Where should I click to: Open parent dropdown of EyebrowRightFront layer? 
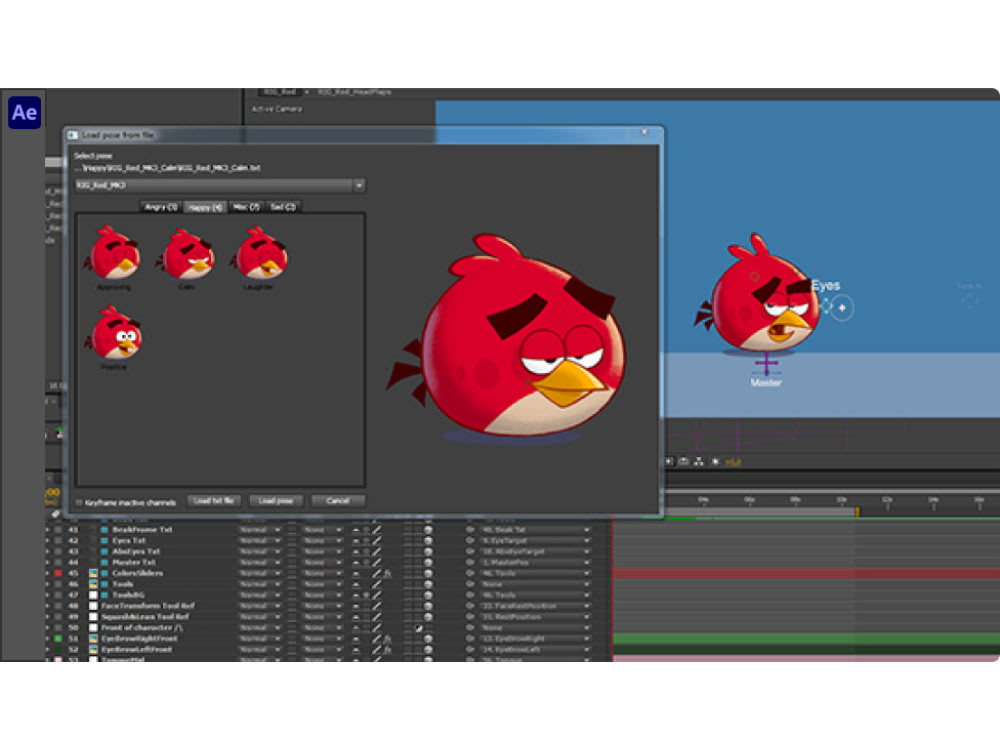coord(534,638)
